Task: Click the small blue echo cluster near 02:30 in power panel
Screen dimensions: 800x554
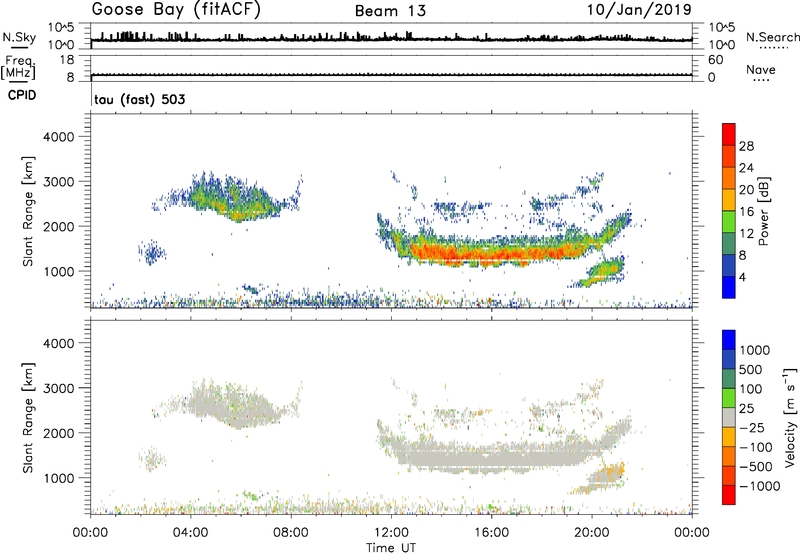Action: pyautogui.click(x=152, y=252)
